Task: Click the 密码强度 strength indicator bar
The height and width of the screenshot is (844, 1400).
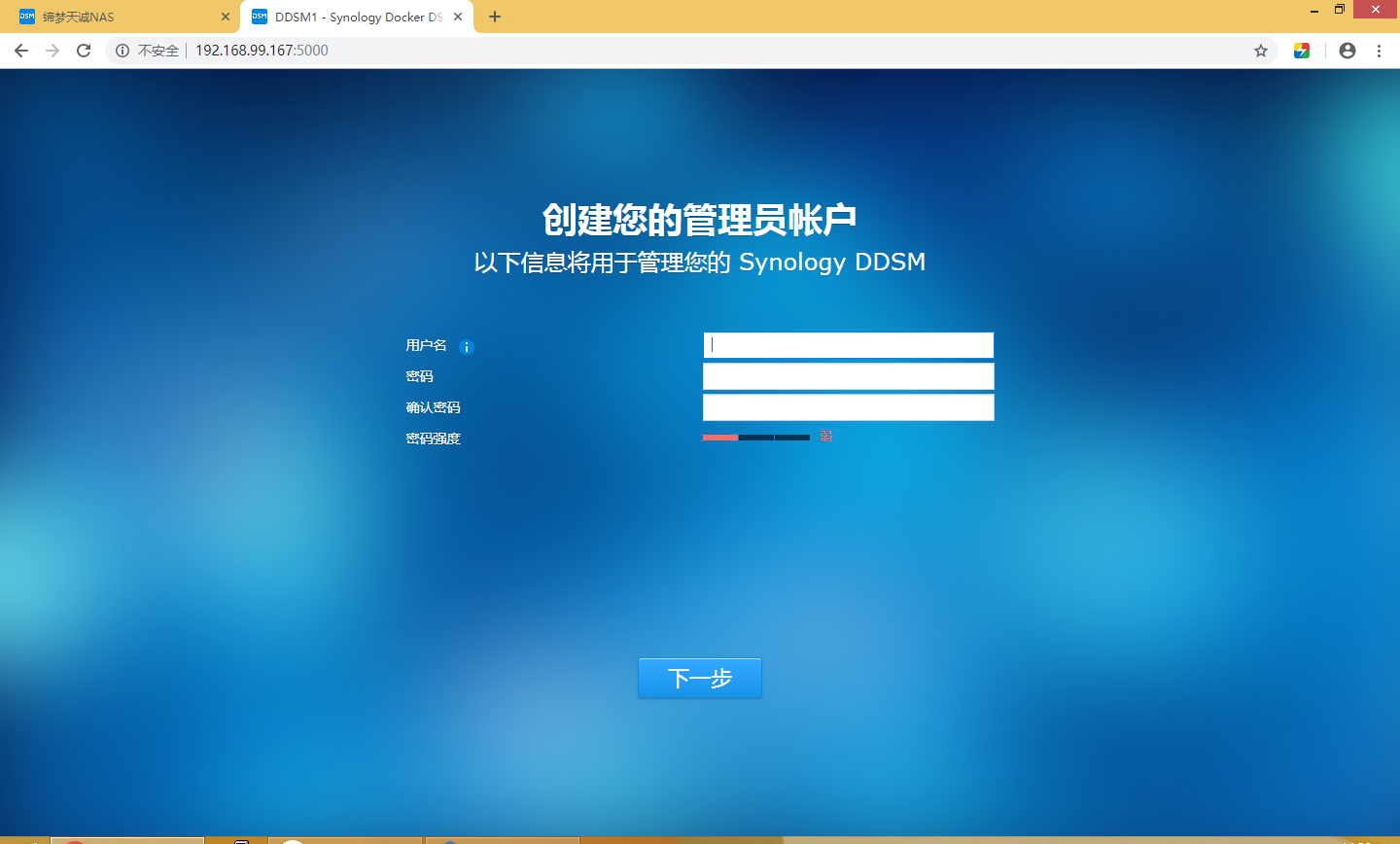Action: (x=756, y=438)
